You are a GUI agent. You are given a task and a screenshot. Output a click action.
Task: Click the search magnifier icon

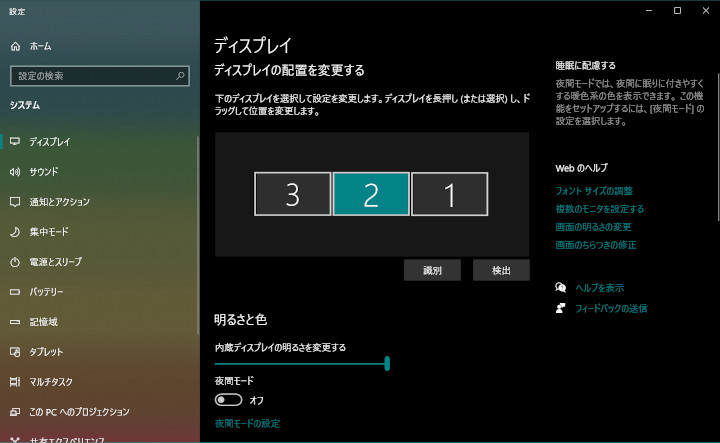pyautogui.click(x=180, y=76)
